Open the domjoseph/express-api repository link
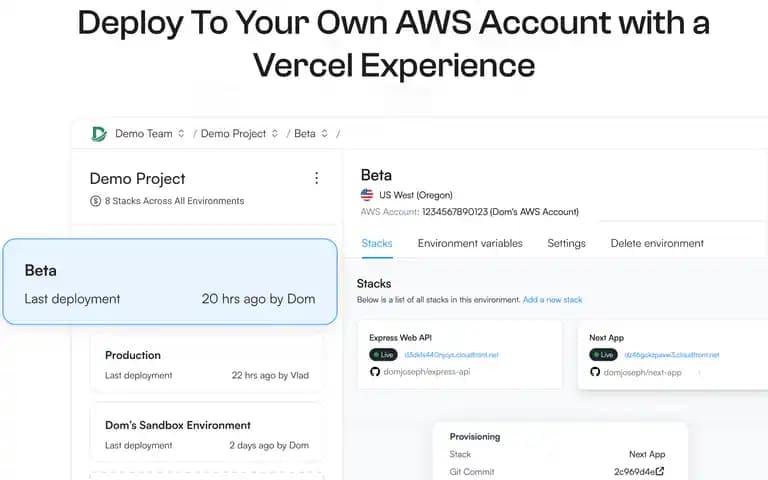768x480 pixels. pyautogui.click(x=427, y=372)
